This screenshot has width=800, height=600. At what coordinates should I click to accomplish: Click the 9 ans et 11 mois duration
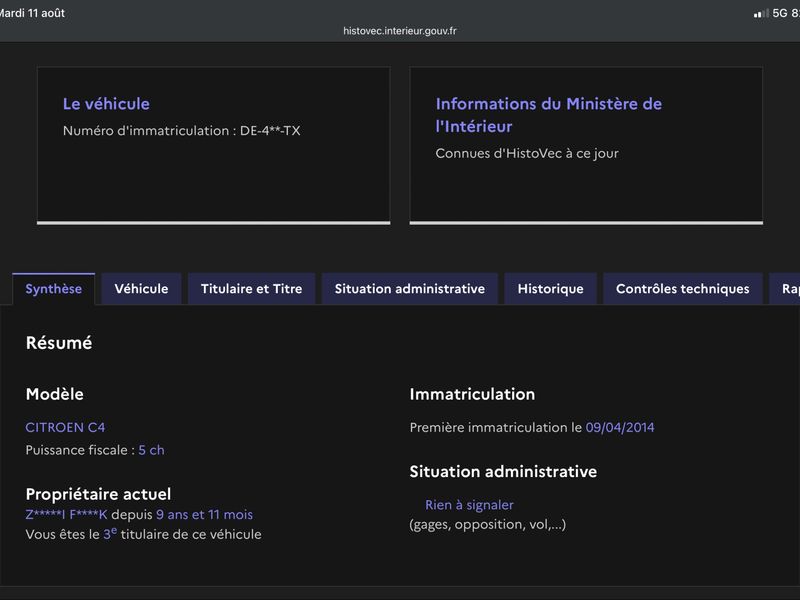(x=205, y=514)
